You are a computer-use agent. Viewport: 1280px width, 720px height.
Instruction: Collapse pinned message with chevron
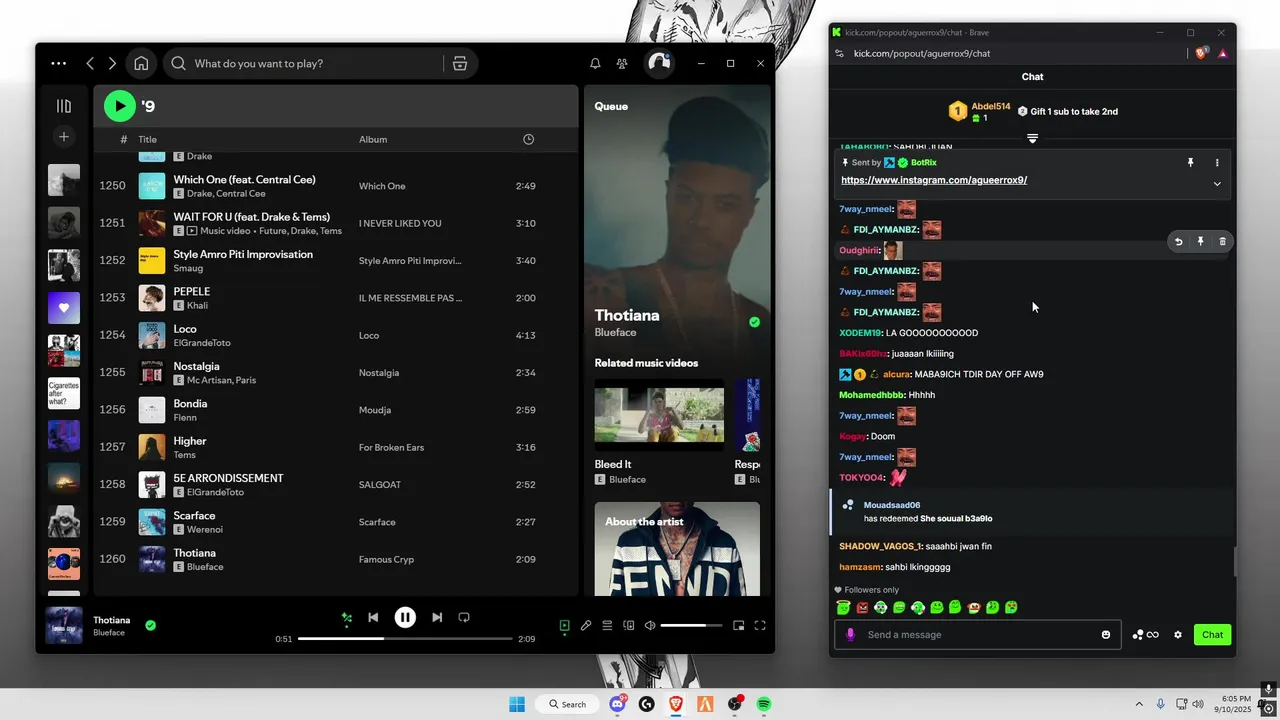pyautogui.click(x=1217, y=184)
